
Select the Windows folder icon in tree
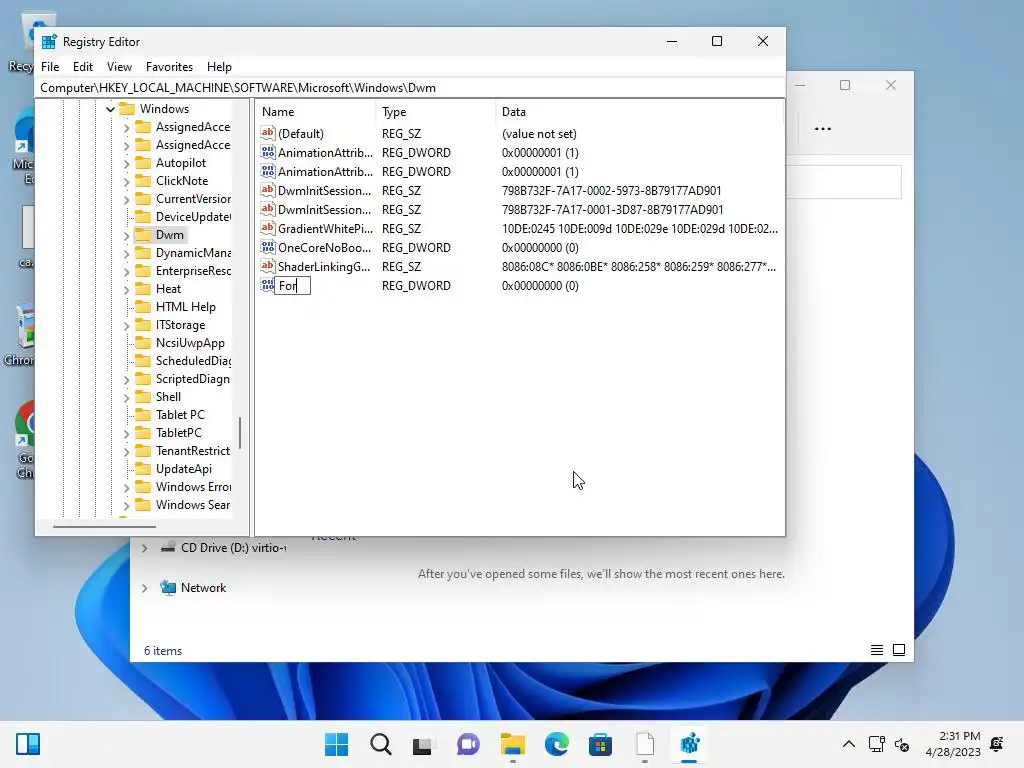pos(127,108)
